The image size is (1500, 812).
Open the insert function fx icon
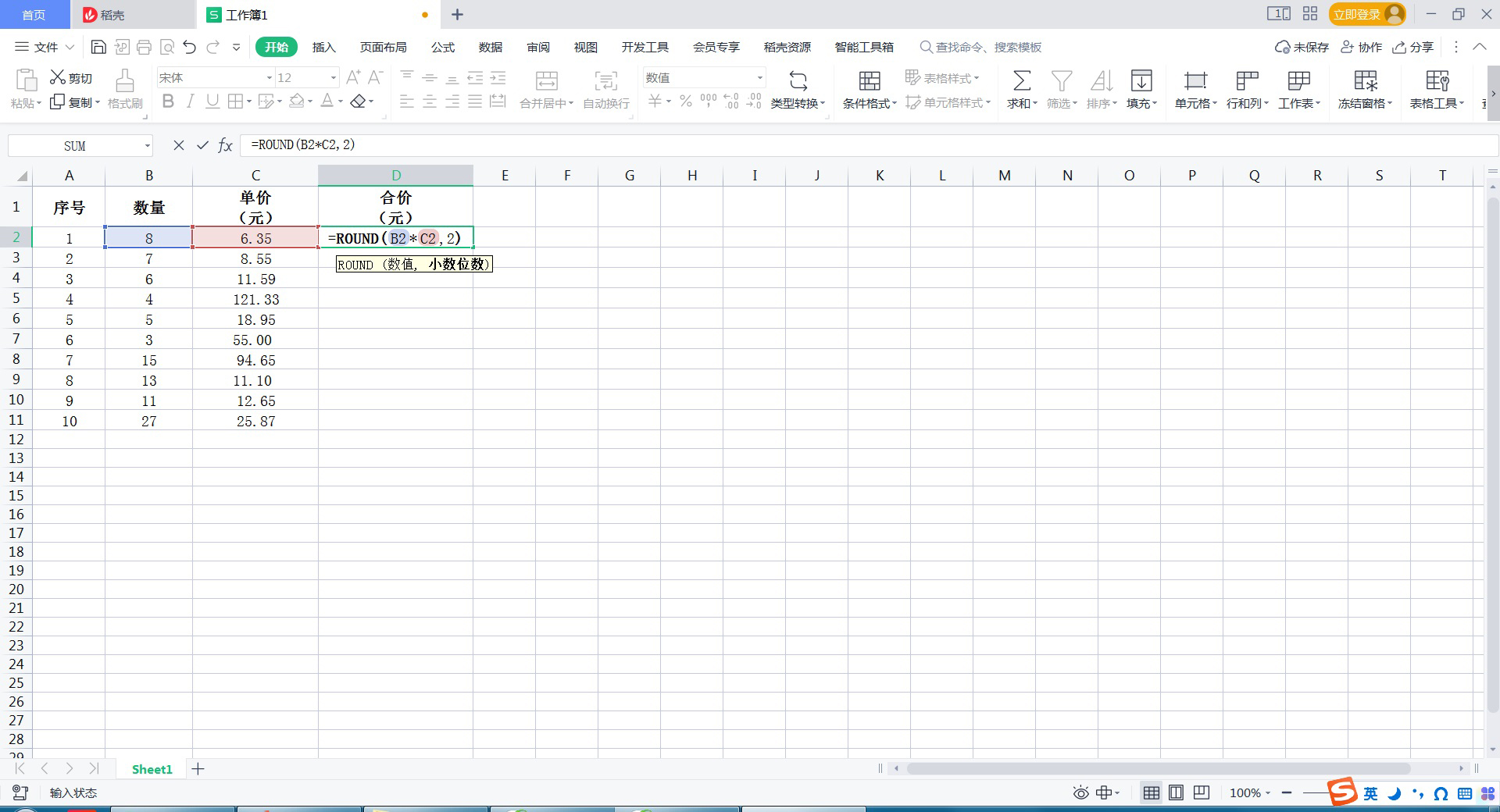(x=225, y=145)
